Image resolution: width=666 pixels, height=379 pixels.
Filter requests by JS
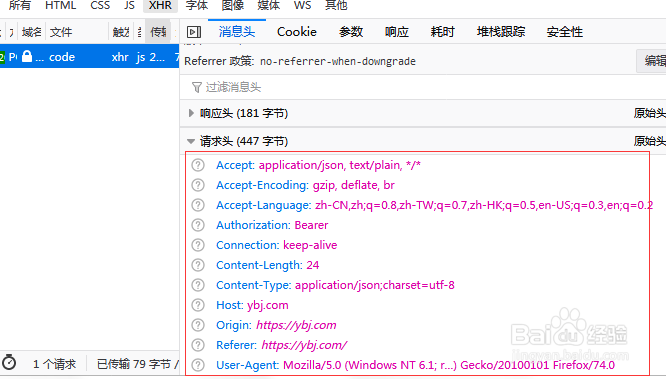point(129,6)
